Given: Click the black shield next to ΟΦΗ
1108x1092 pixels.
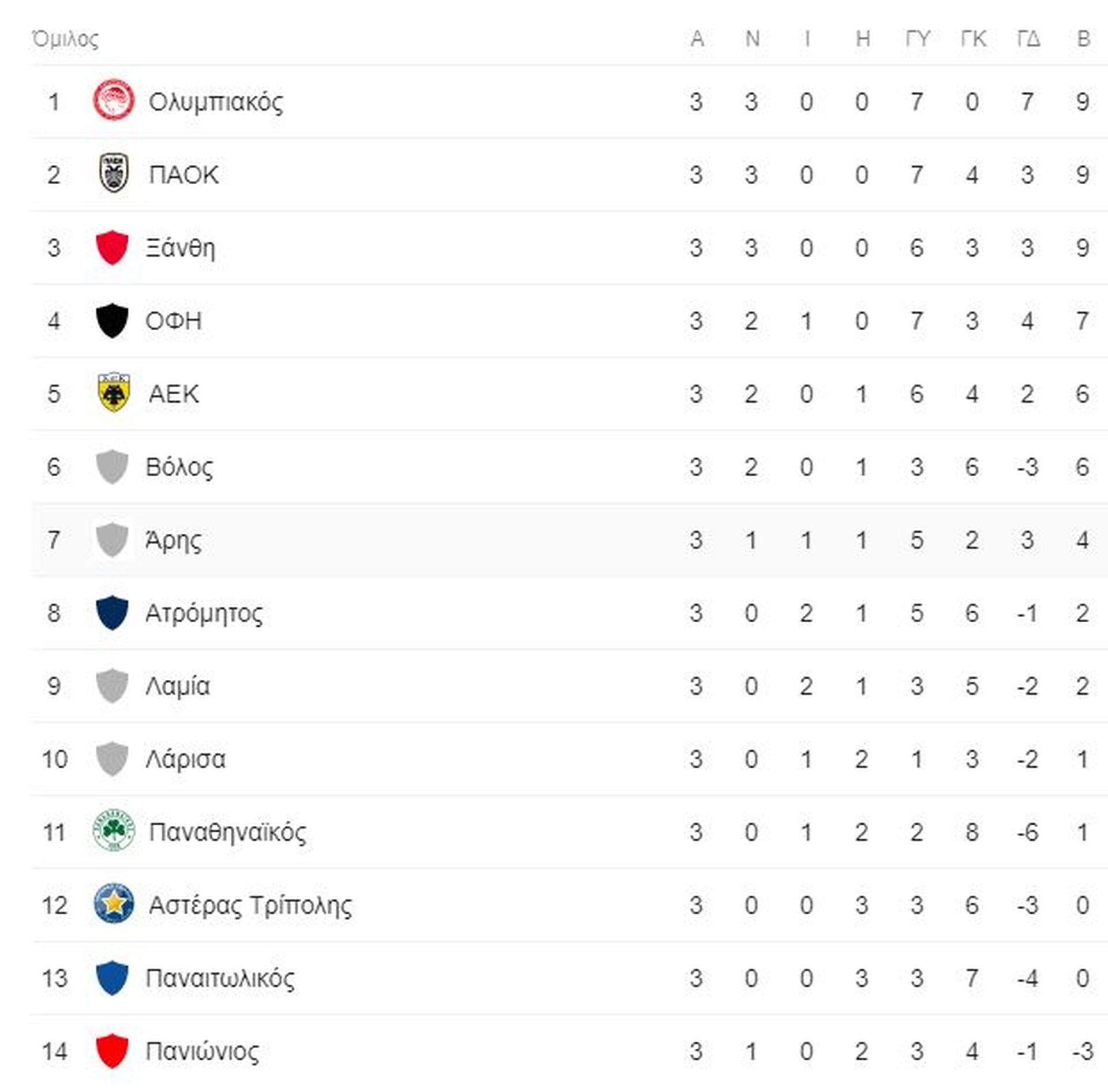Looking at the screenshot, I should point(112,320).
